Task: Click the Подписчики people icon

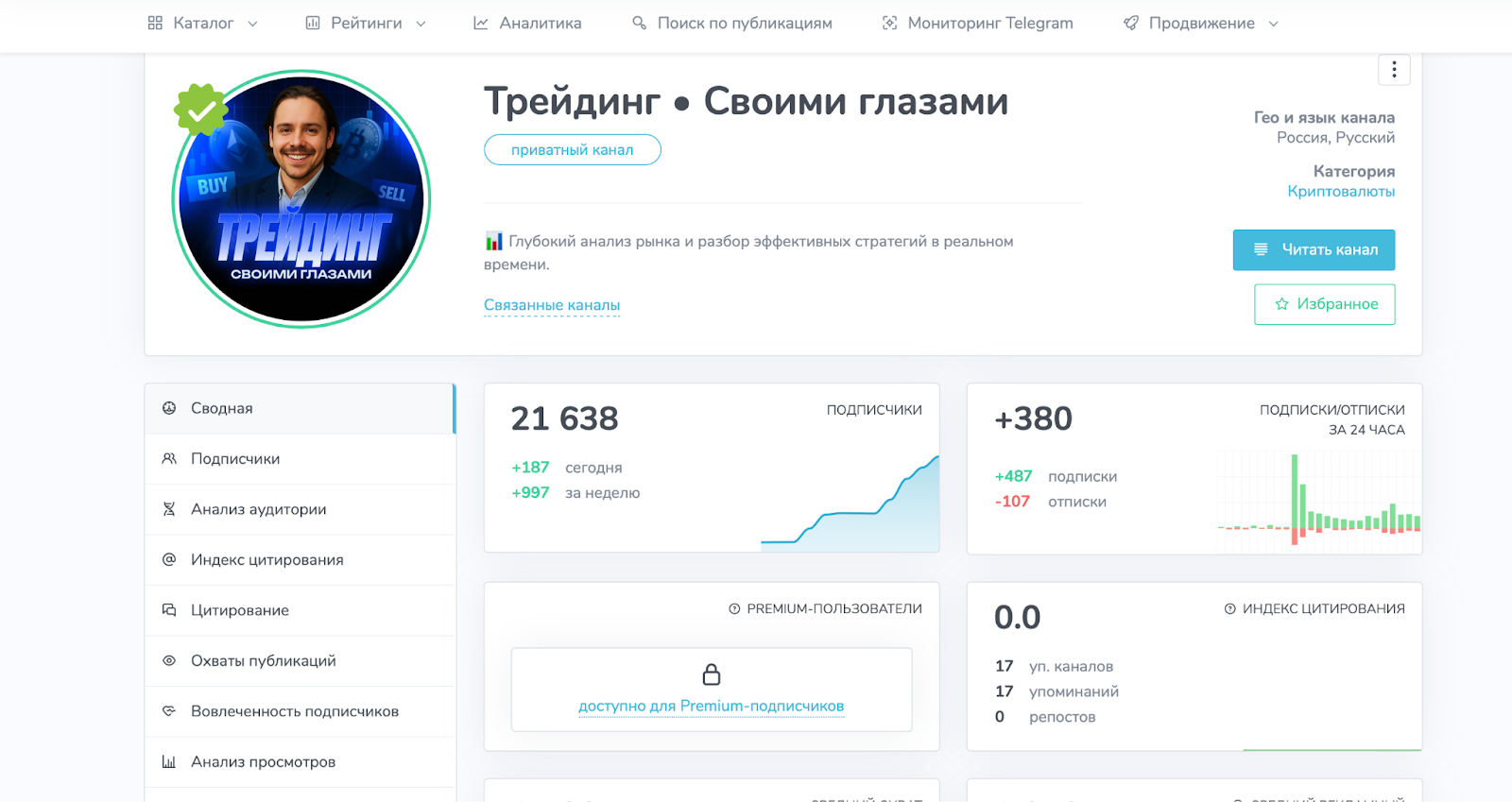Action: 169,458
